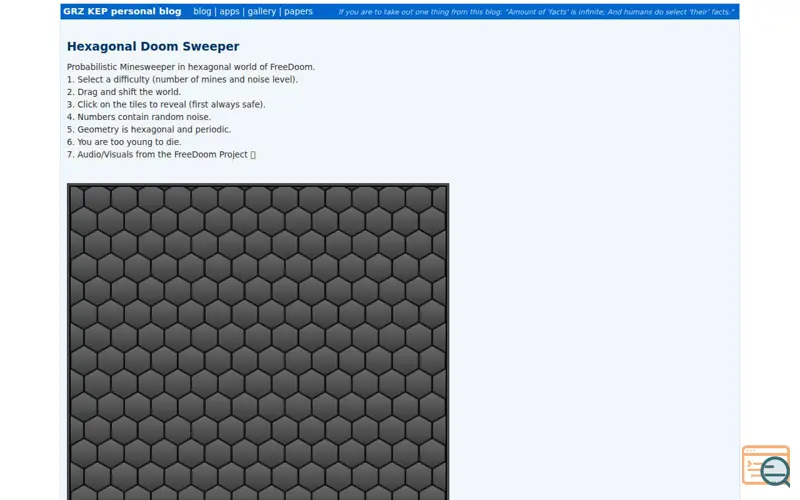Open the GRZ KEP personal blog home link
This screenshot has width=800, height=500.
(x=122, y=11)
